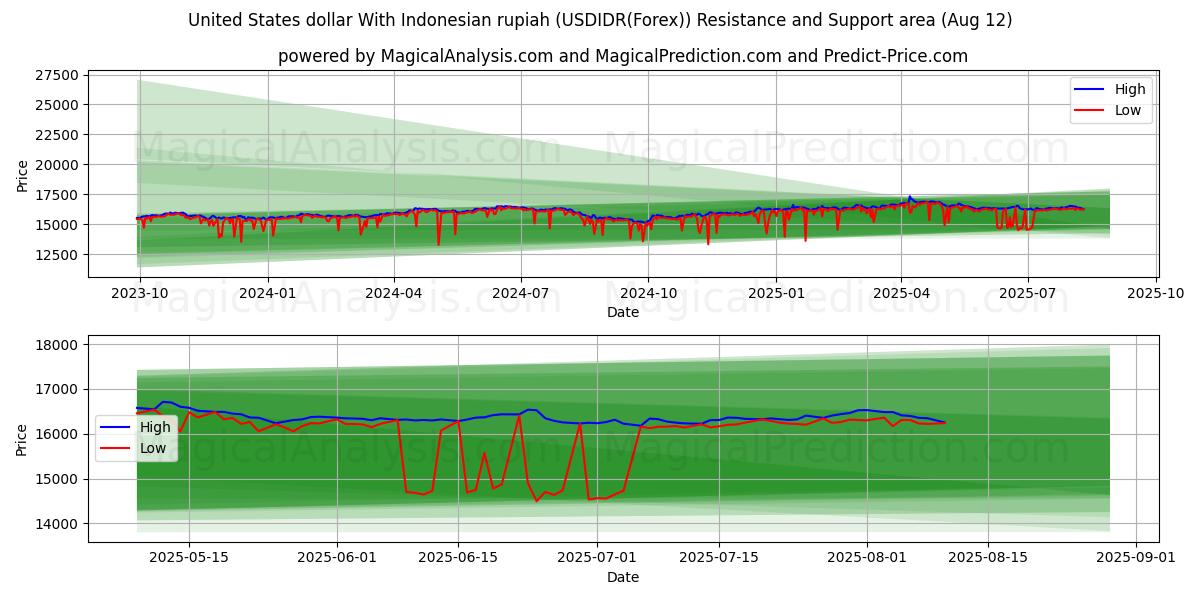Viewport: 1200px width, 600px height.
Task: Click 'Low' in the bottom chart legend
Action: [x=153, y=448]
